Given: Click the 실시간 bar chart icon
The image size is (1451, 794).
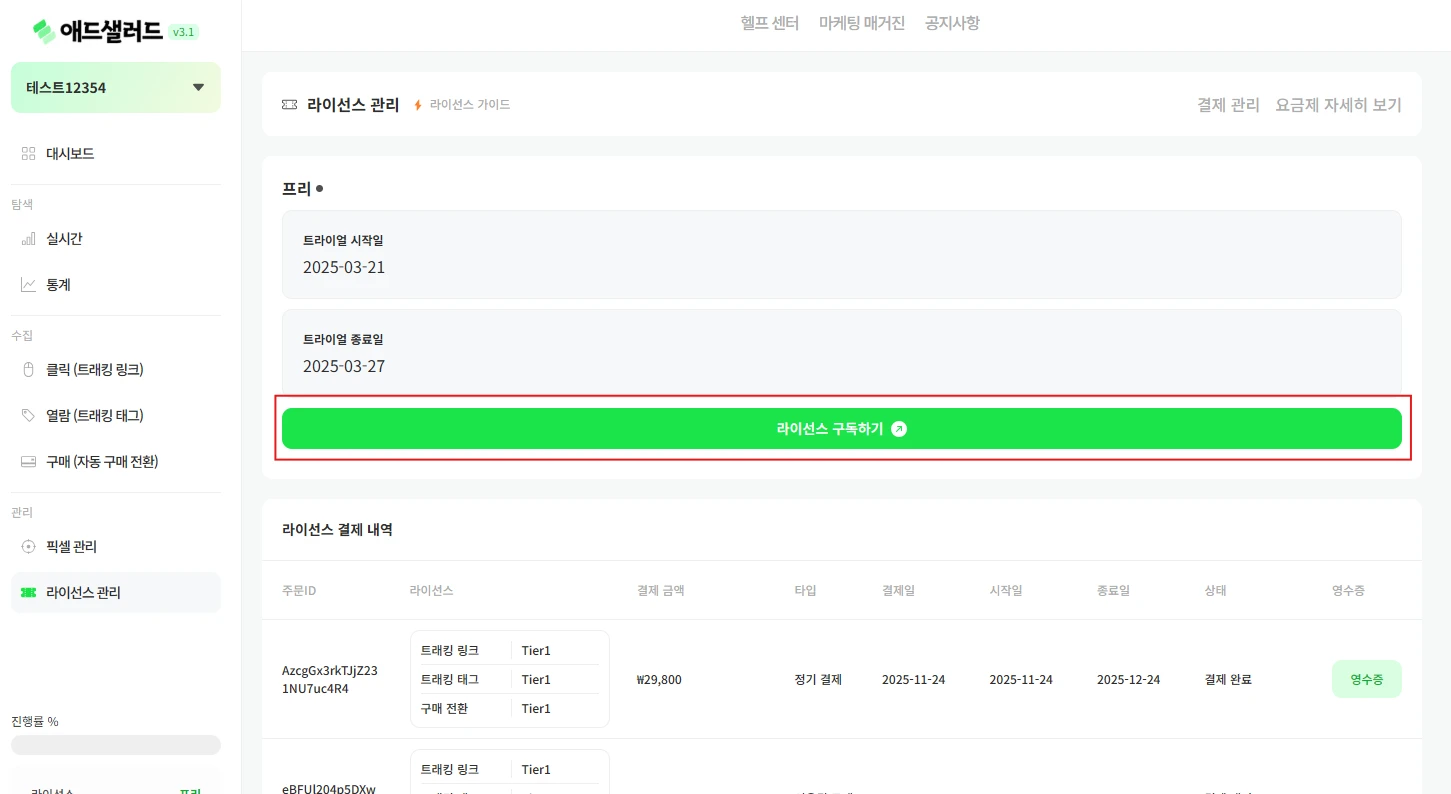Looking at the screenshot, I should pyautogui.click(x=28, y=239).
